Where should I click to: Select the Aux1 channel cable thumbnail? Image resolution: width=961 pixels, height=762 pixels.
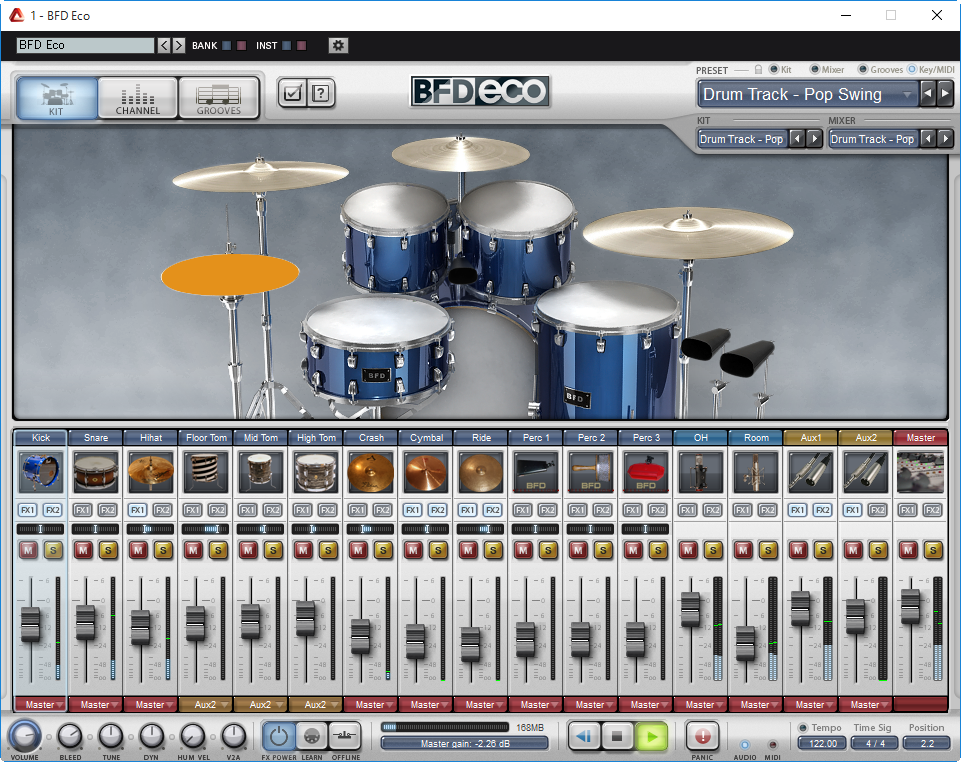810,471
